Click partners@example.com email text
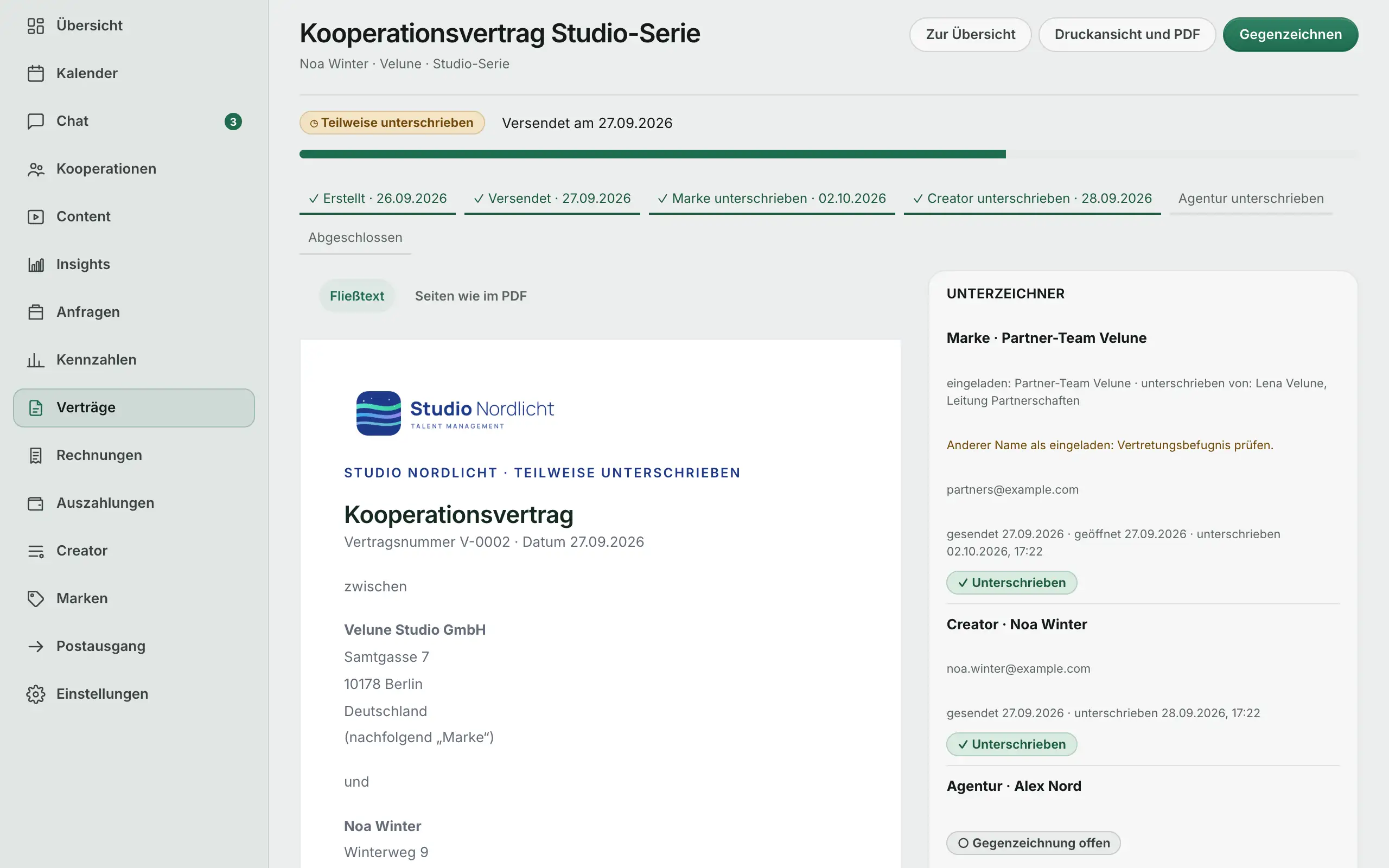The height and width of the screenshot is (868, 1389). click(1012, 490)
